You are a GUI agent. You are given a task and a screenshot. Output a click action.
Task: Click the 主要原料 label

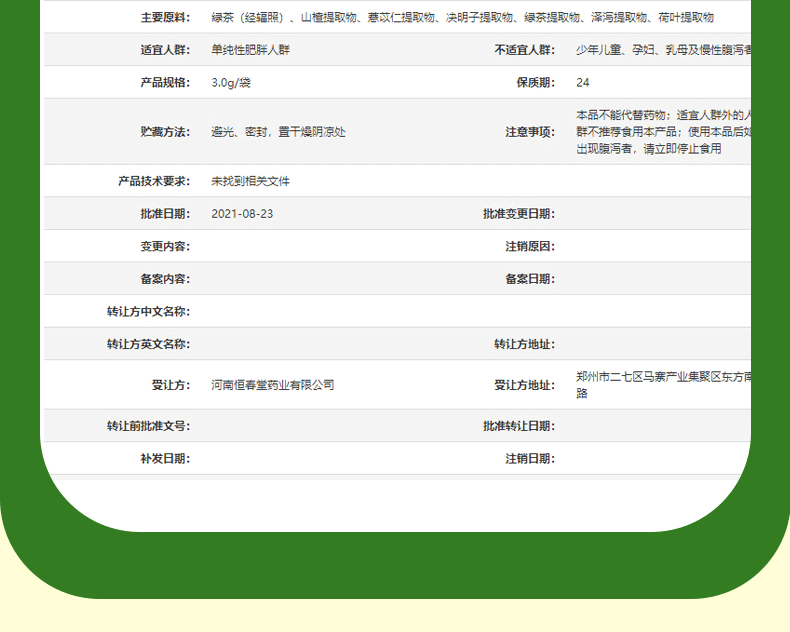165,18
